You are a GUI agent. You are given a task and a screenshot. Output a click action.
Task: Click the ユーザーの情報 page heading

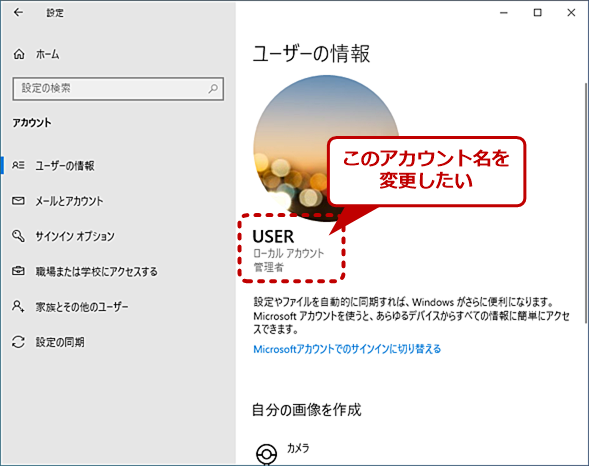click(x=311, y=53)
